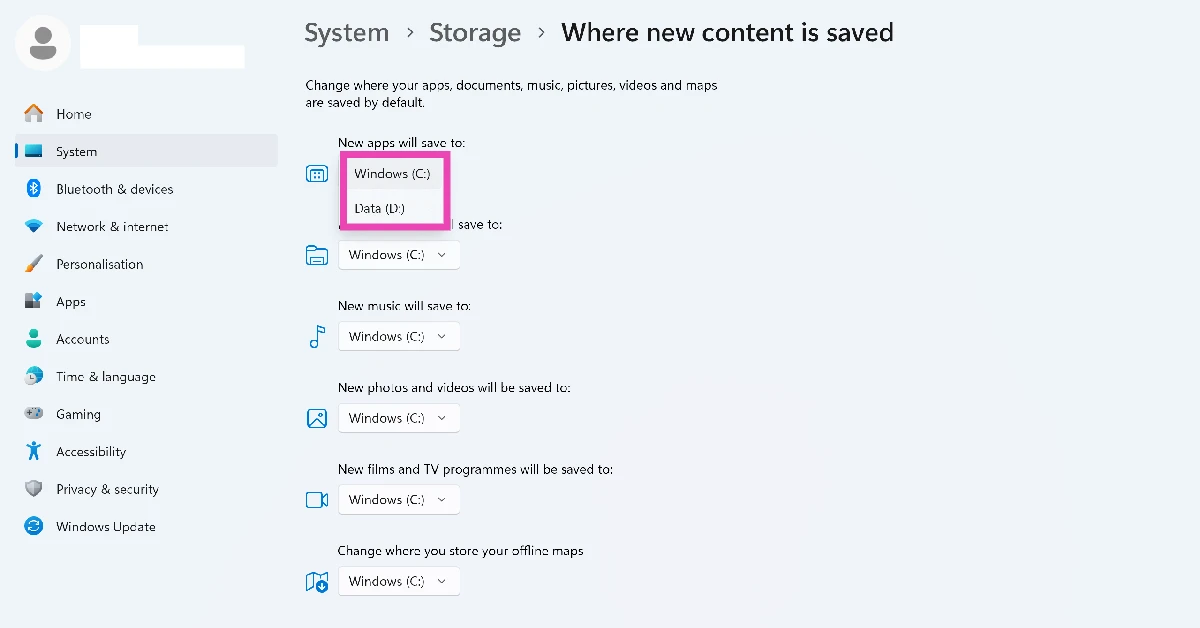Click the Home house icon in sidebar
The height and width of the screenshot is (628, 1200).
[35, 113]
